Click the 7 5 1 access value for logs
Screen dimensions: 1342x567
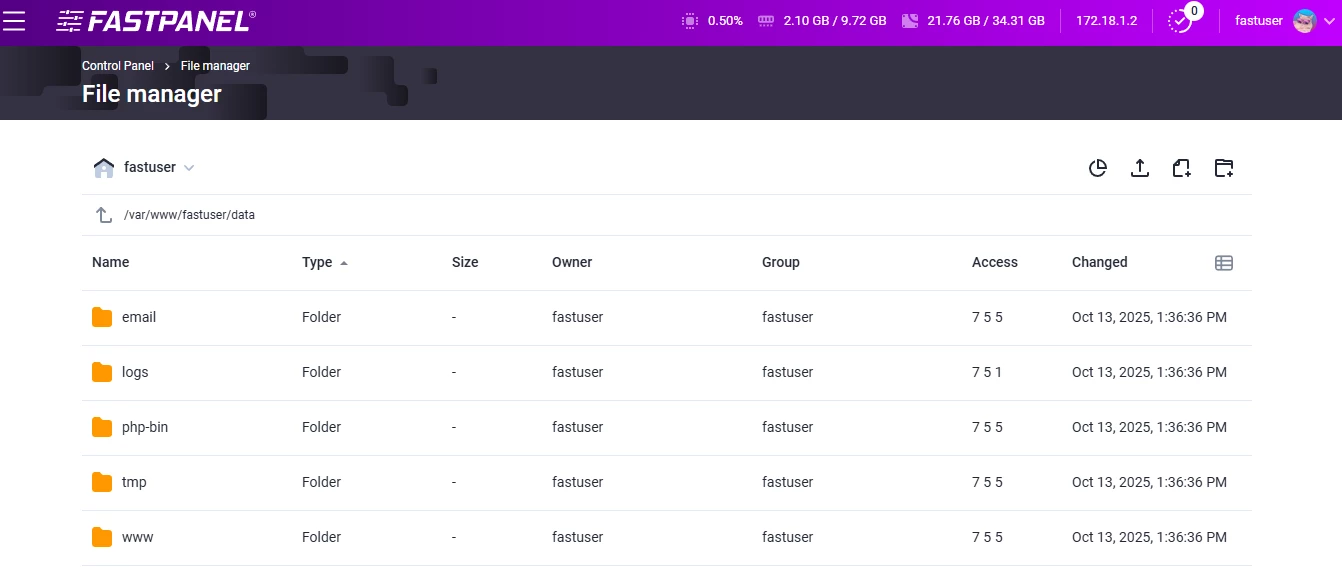point(987,372)
